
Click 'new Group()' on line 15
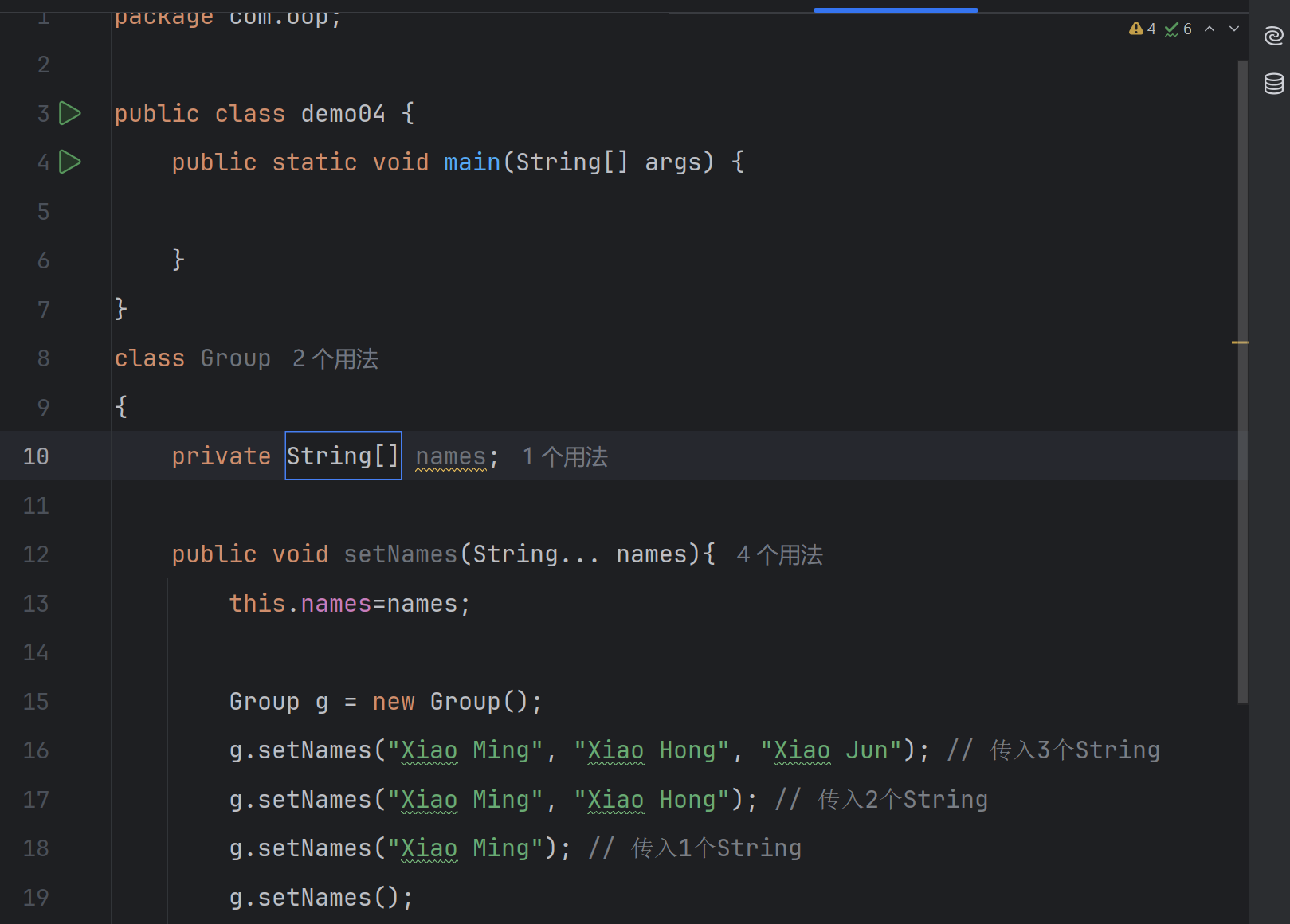[x=450, y=702]
